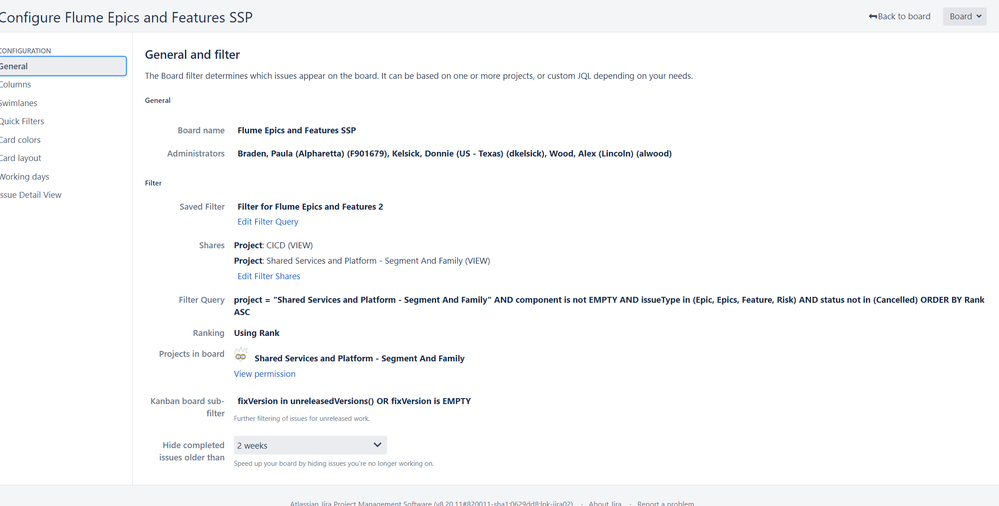This screenshot has height=506, width=999.
Task: Click the board name 'Flume Epics and Features SSP'
Action: 296,131
